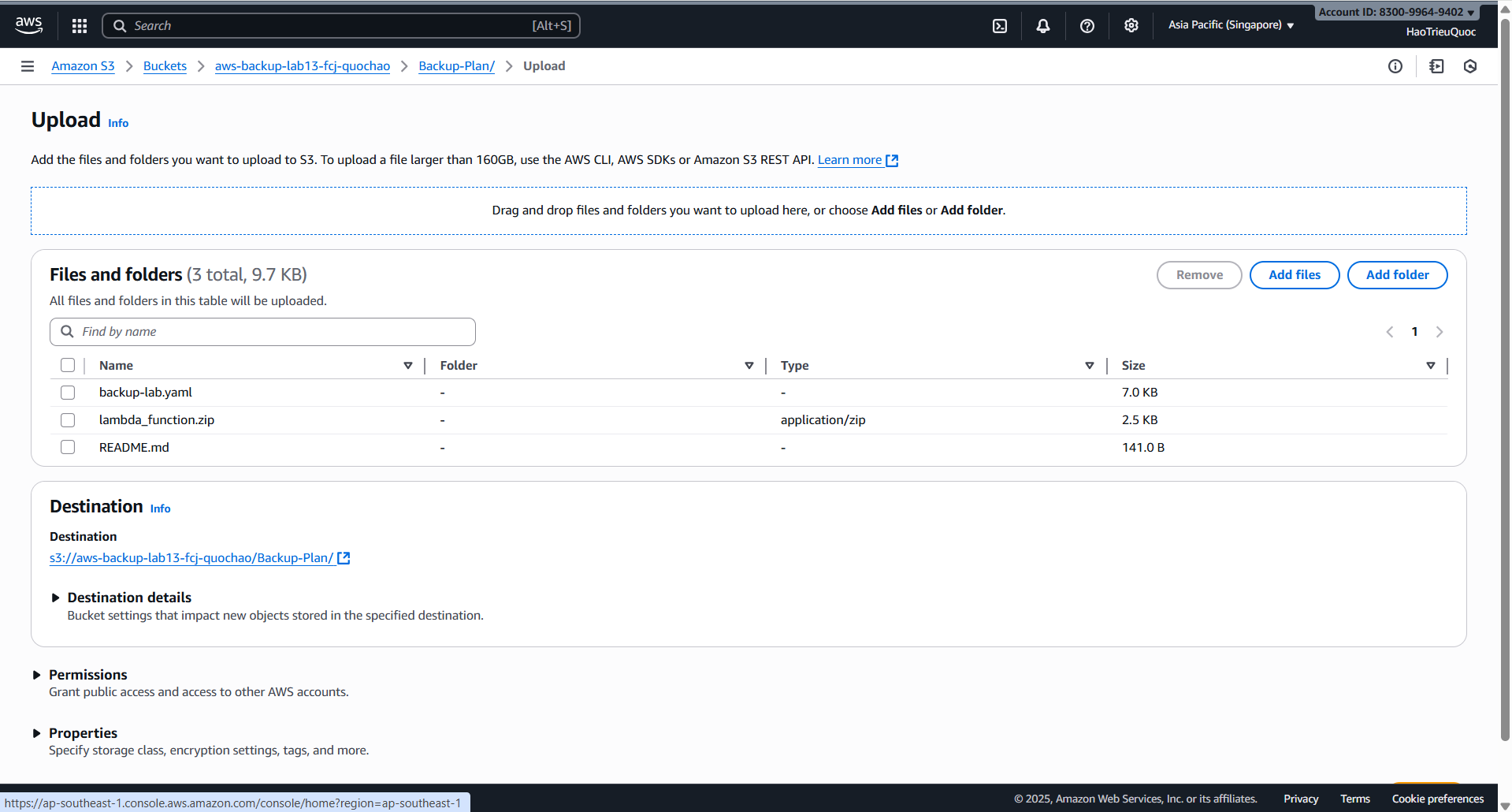Open the notifications bell

(1042, 26)
